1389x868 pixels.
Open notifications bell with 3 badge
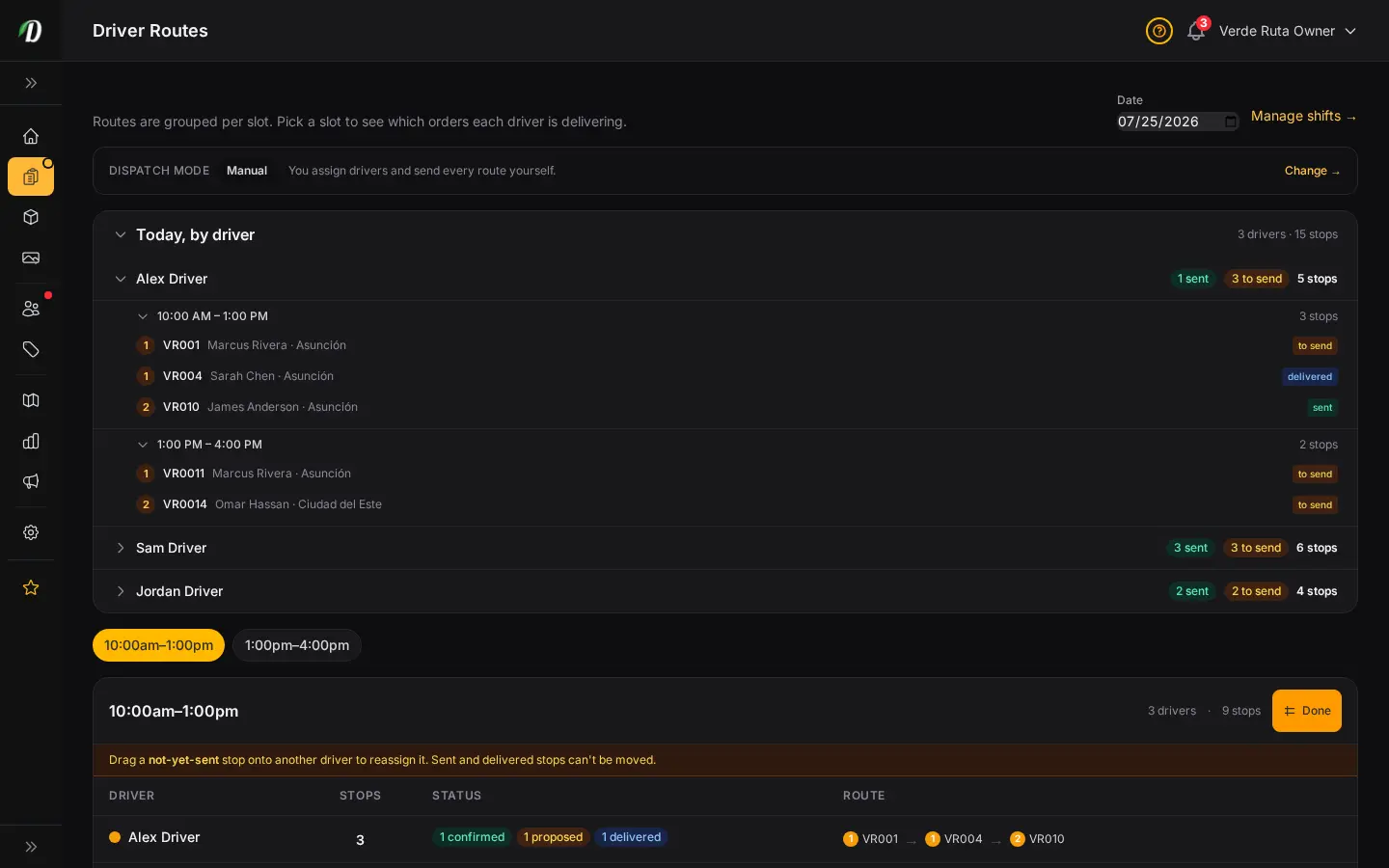tap(1196, 31)
